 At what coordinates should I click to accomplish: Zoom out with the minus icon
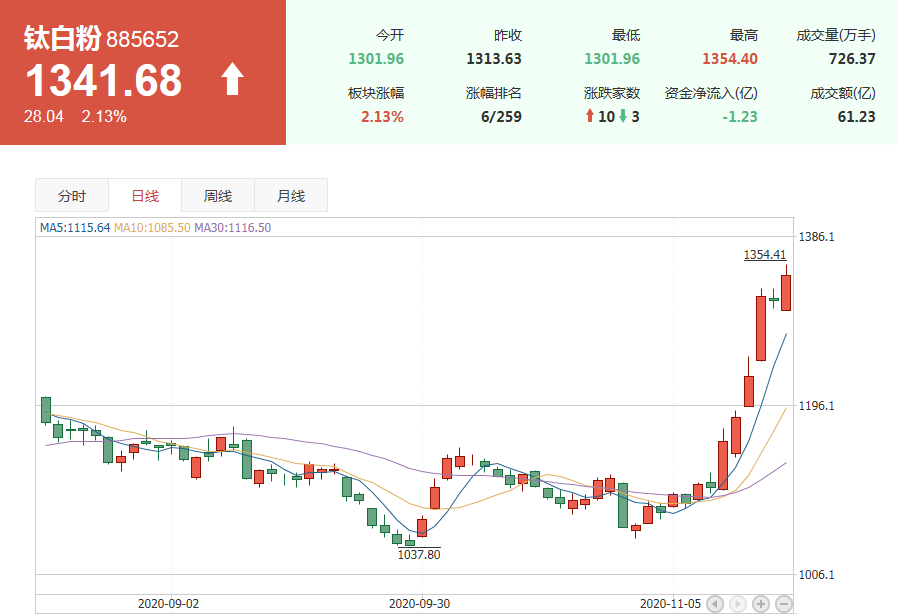(783, 604)
